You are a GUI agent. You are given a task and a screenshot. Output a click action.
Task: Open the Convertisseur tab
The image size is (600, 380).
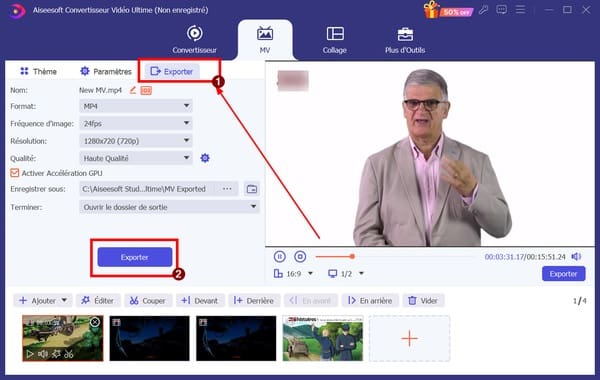point(194,40)
